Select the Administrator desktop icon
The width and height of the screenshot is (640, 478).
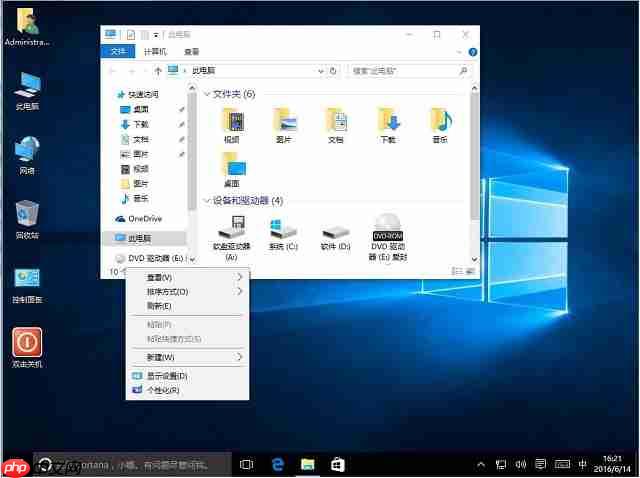tap(27, 27)
